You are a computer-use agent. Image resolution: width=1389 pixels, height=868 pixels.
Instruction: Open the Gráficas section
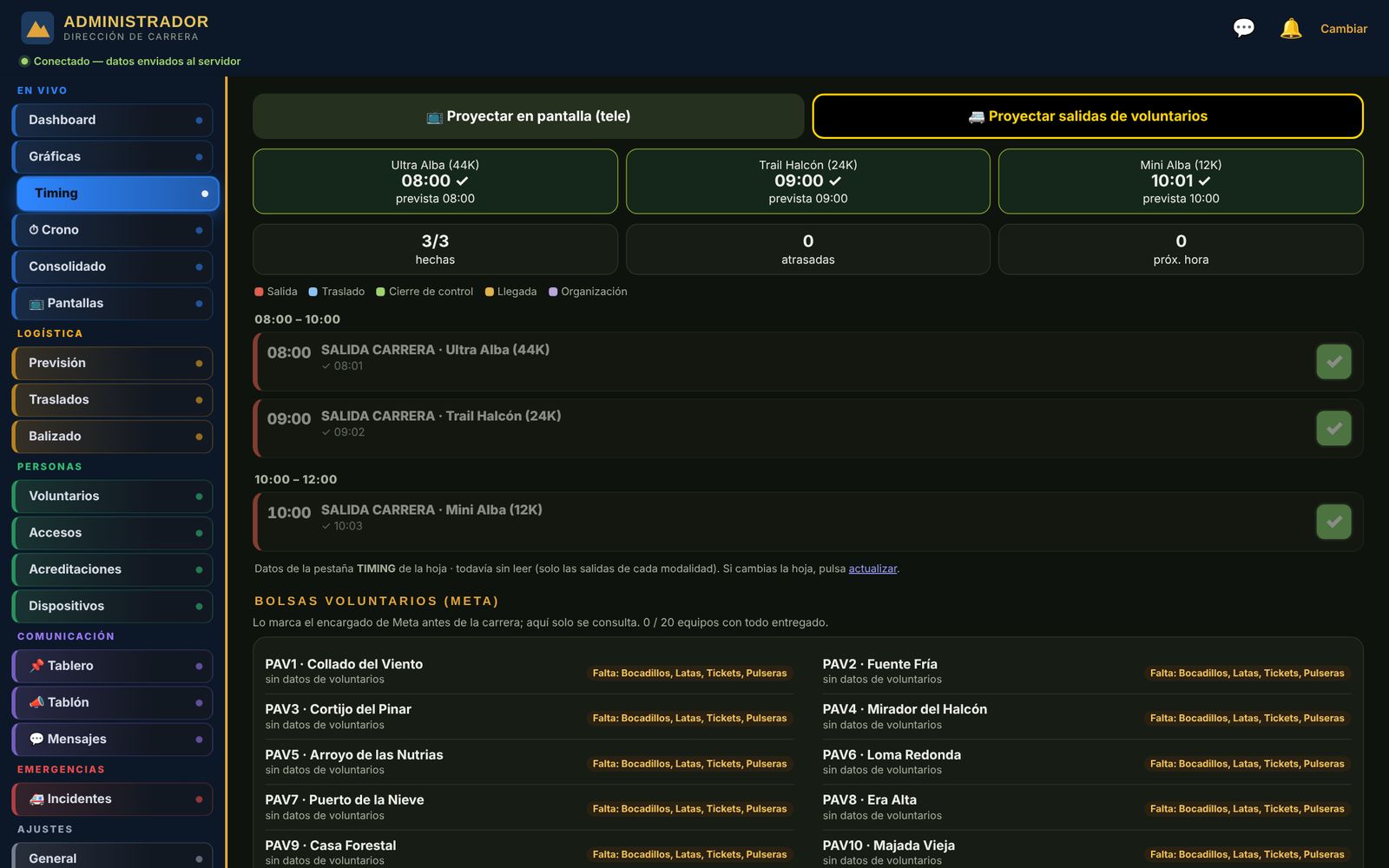(112, 156)
